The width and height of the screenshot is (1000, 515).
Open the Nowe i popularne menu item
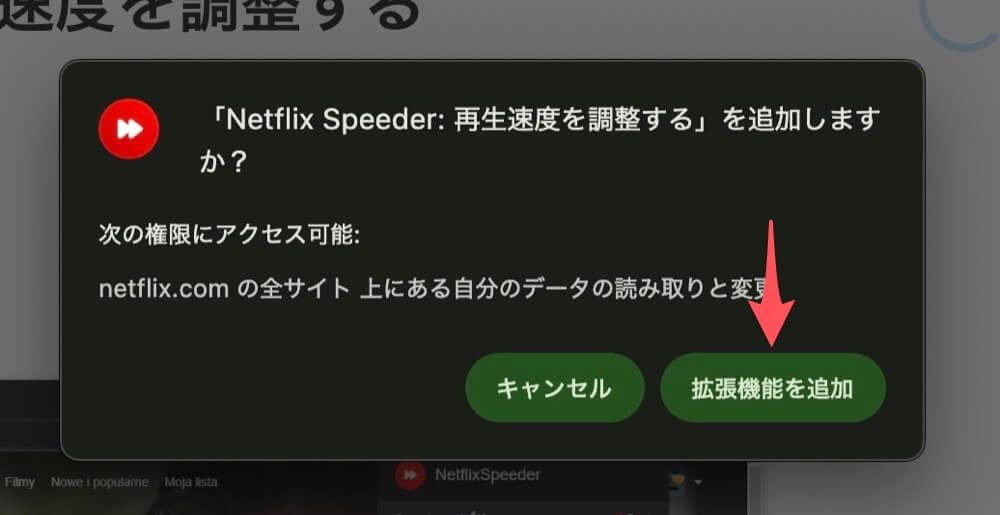click(x=99, y=482)
